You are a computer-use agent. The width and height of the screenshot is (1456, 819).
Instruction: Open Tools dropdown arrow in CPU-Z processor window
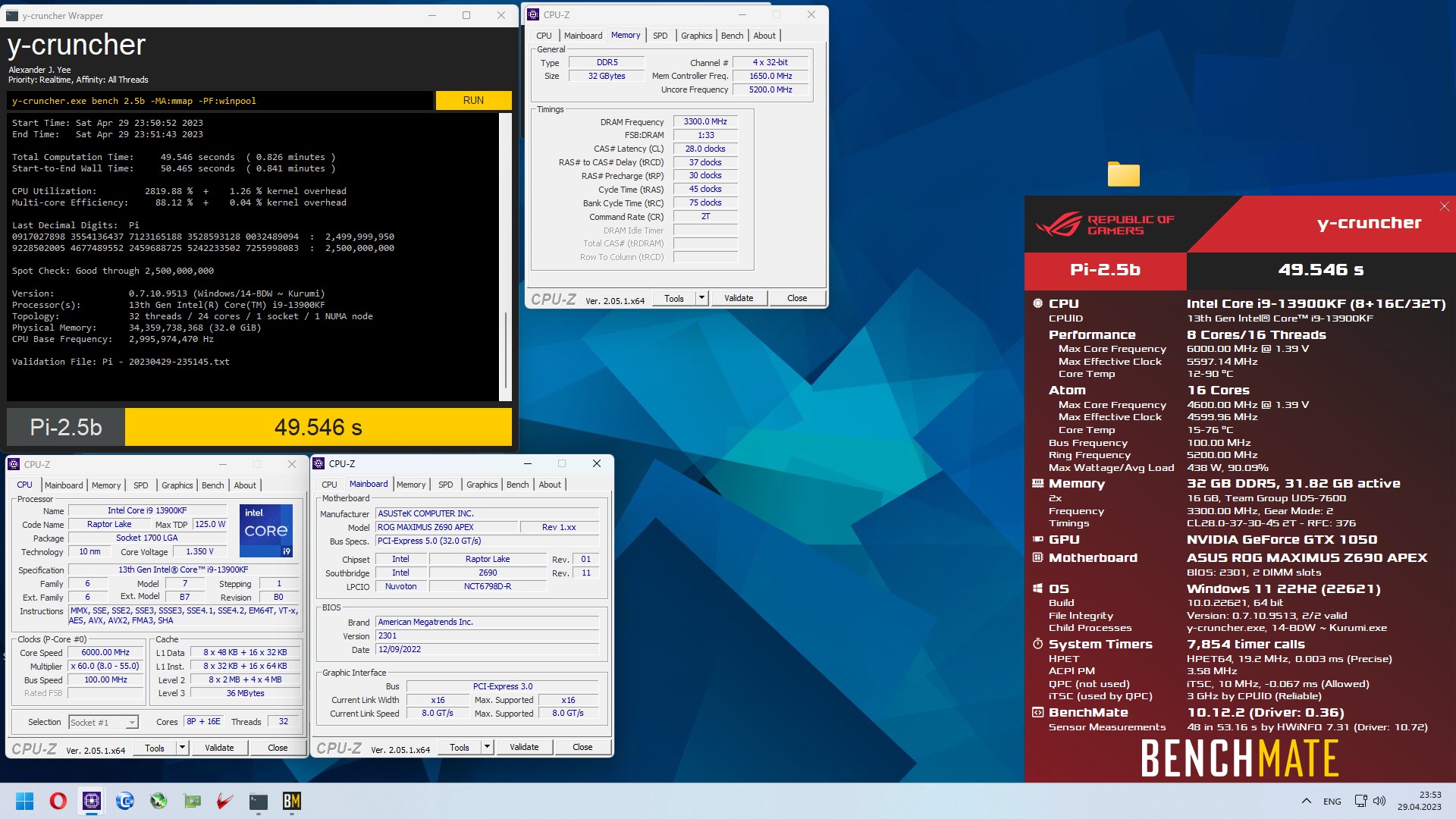[x=182, y=748]
